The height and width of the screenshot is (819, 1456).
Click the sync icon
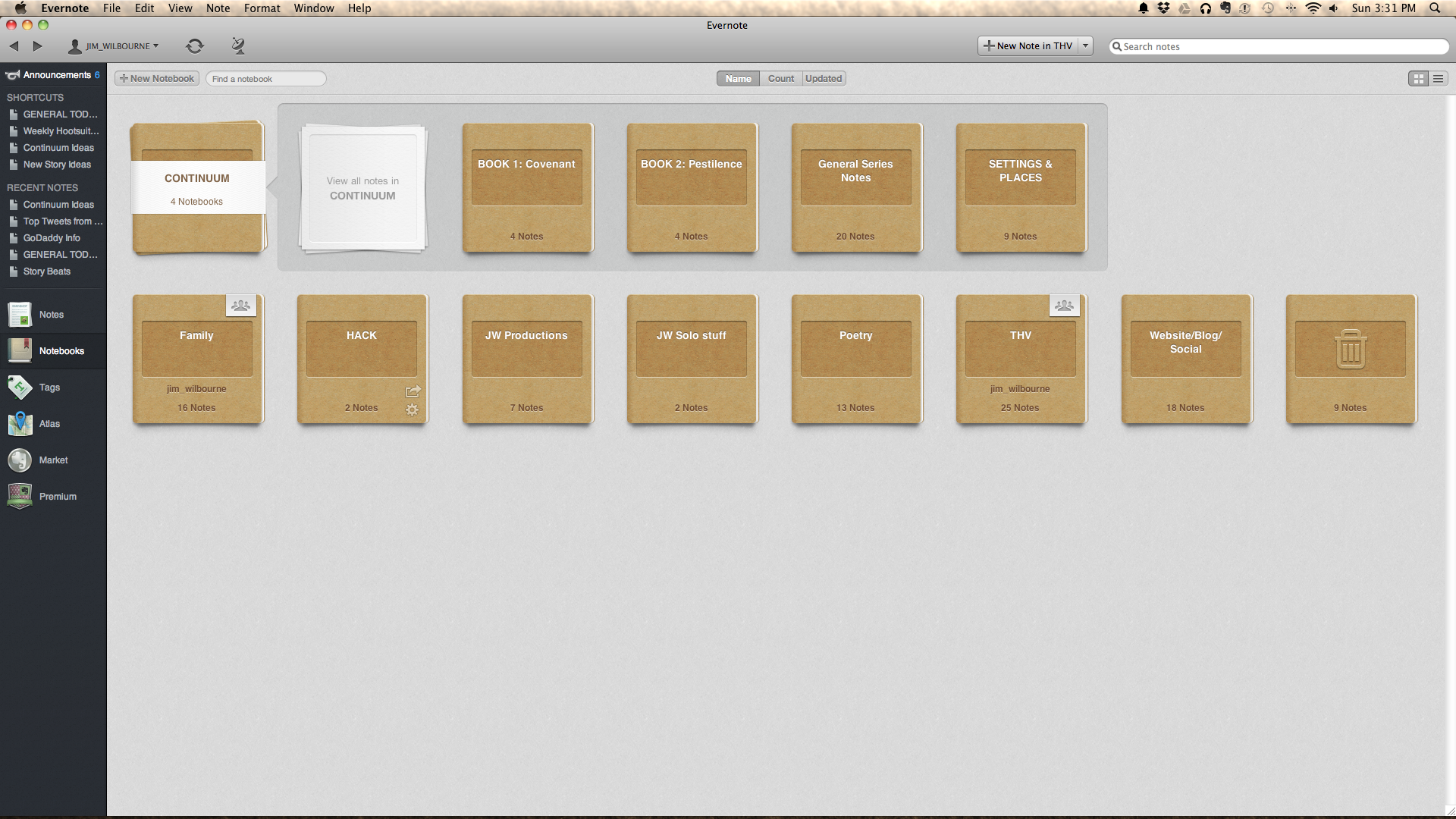tap(195, 46)
